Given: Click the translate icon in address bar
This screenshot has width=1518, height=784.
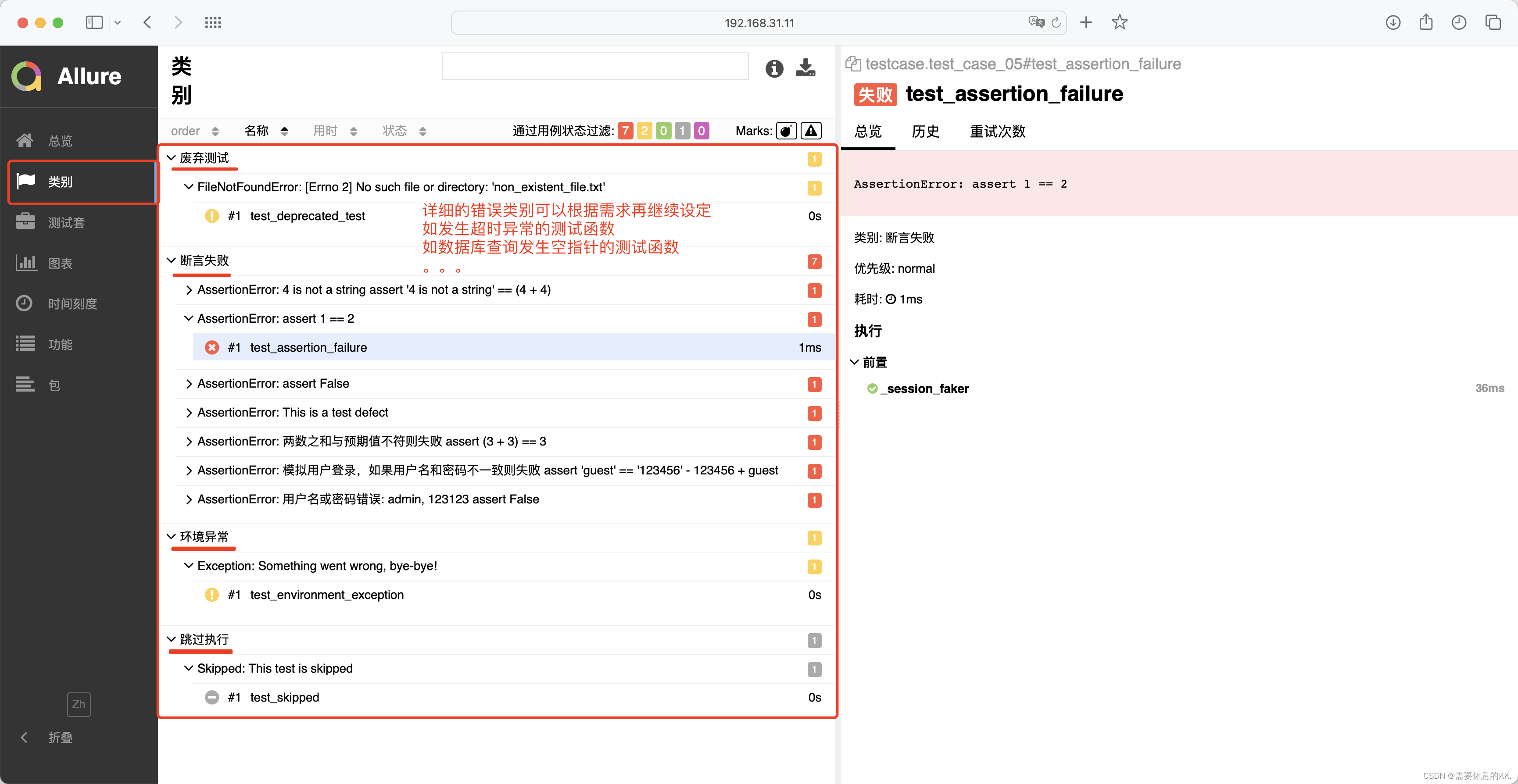Looking at the screenshot, I should (1036, 22).
